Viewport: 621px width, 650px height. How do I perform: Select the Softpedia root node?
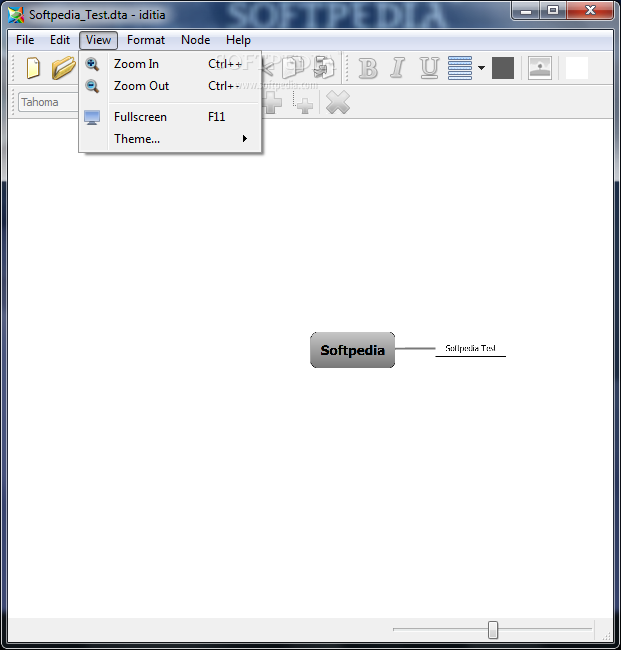pyautogui.click(x=352, y=350)
